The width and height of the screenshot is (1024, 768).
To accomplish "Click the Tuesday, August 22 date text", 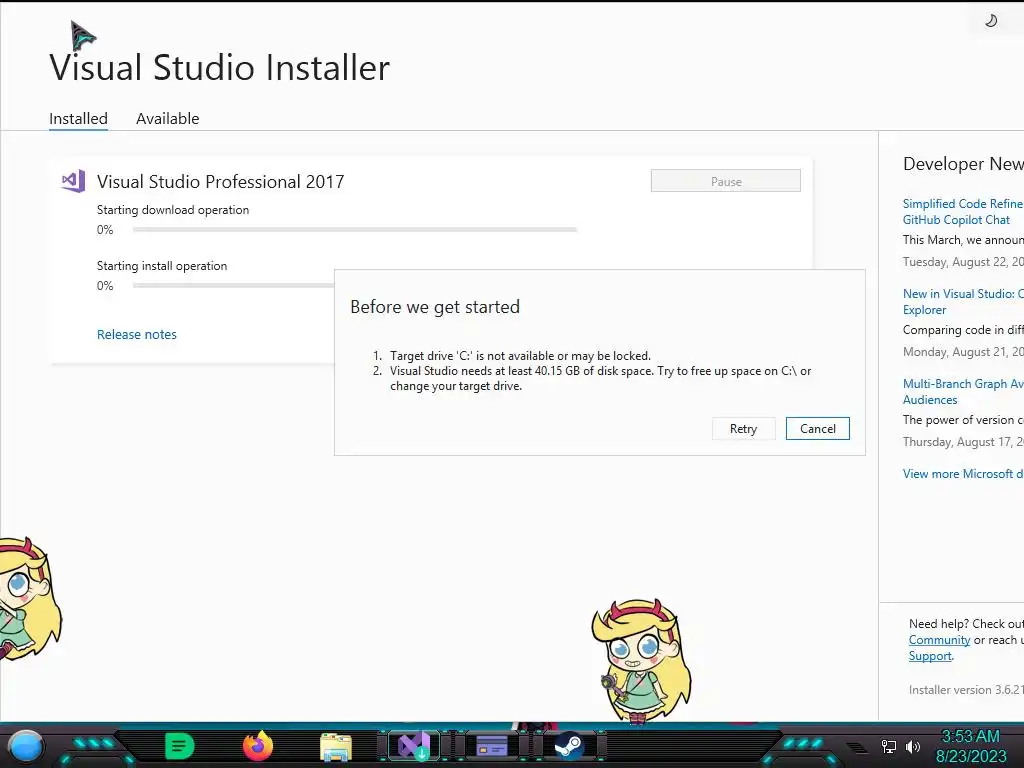I will coord(963,262).
